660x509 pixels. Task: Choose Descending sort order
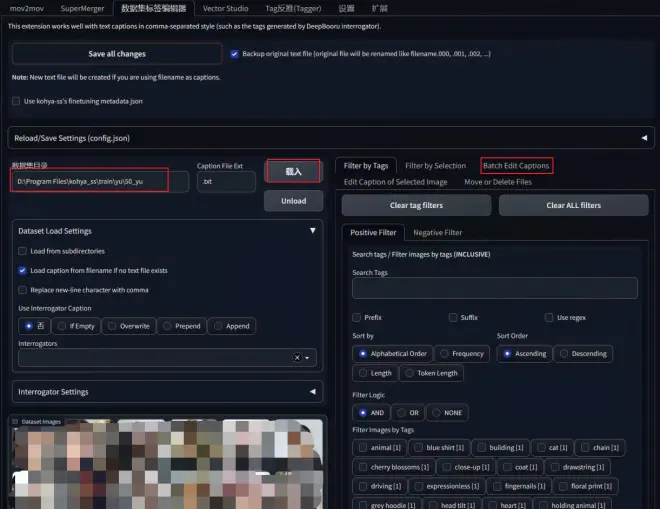pos(583,354)
